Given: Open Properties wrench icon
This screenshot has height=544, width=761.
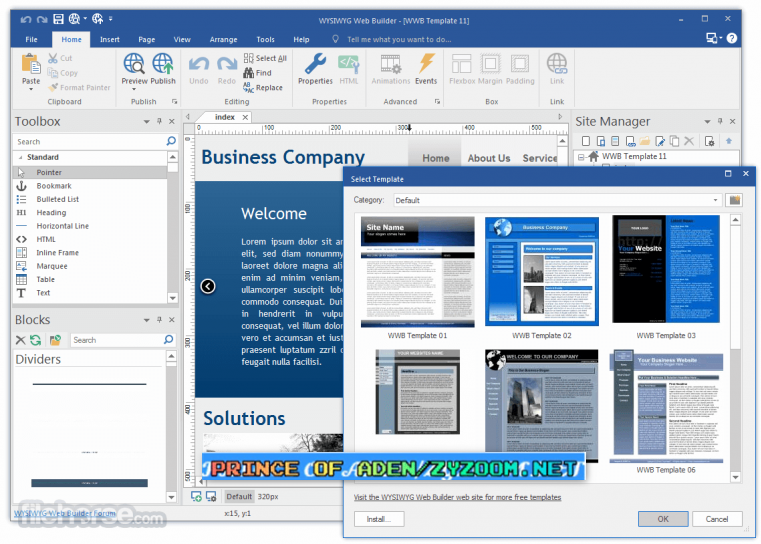Looking at the screenshot, I should point(315,64).
